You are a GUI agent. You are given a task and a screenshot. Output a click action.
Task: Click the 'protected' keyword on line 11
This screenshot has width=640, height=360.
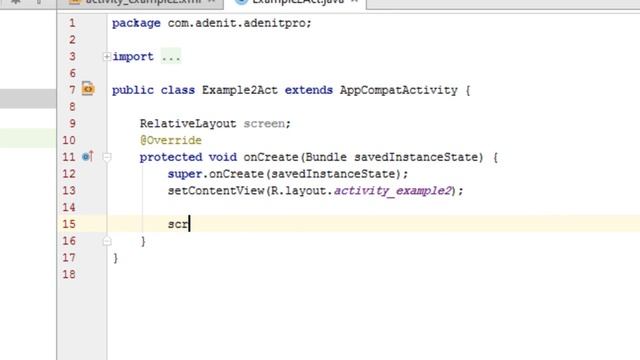point(171,157)
